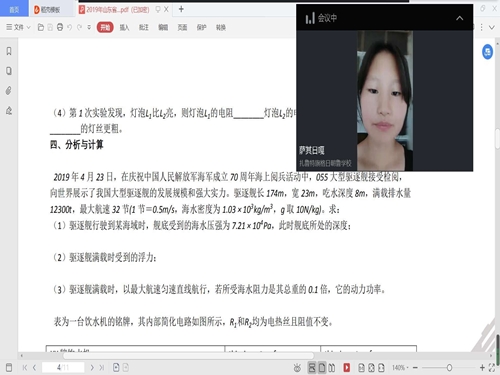
Task: Enable two-page view mode
Action: pyautogui.click(x=332, y=368)
